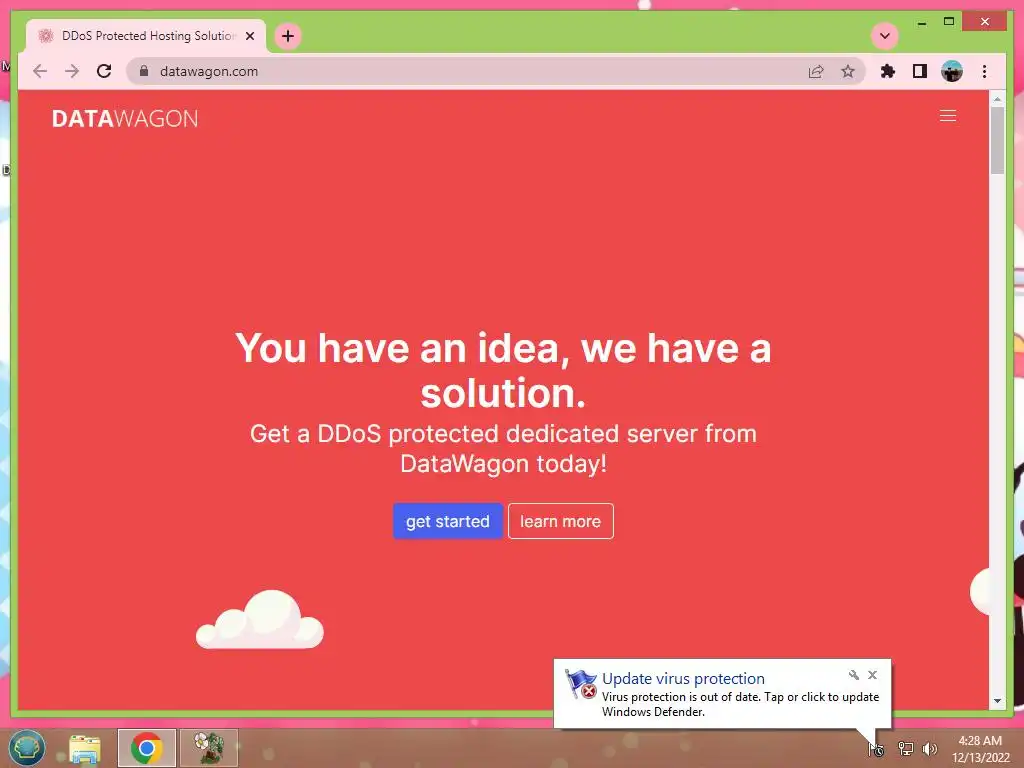Go back using the browser back arrow

(x=40, y=71)
